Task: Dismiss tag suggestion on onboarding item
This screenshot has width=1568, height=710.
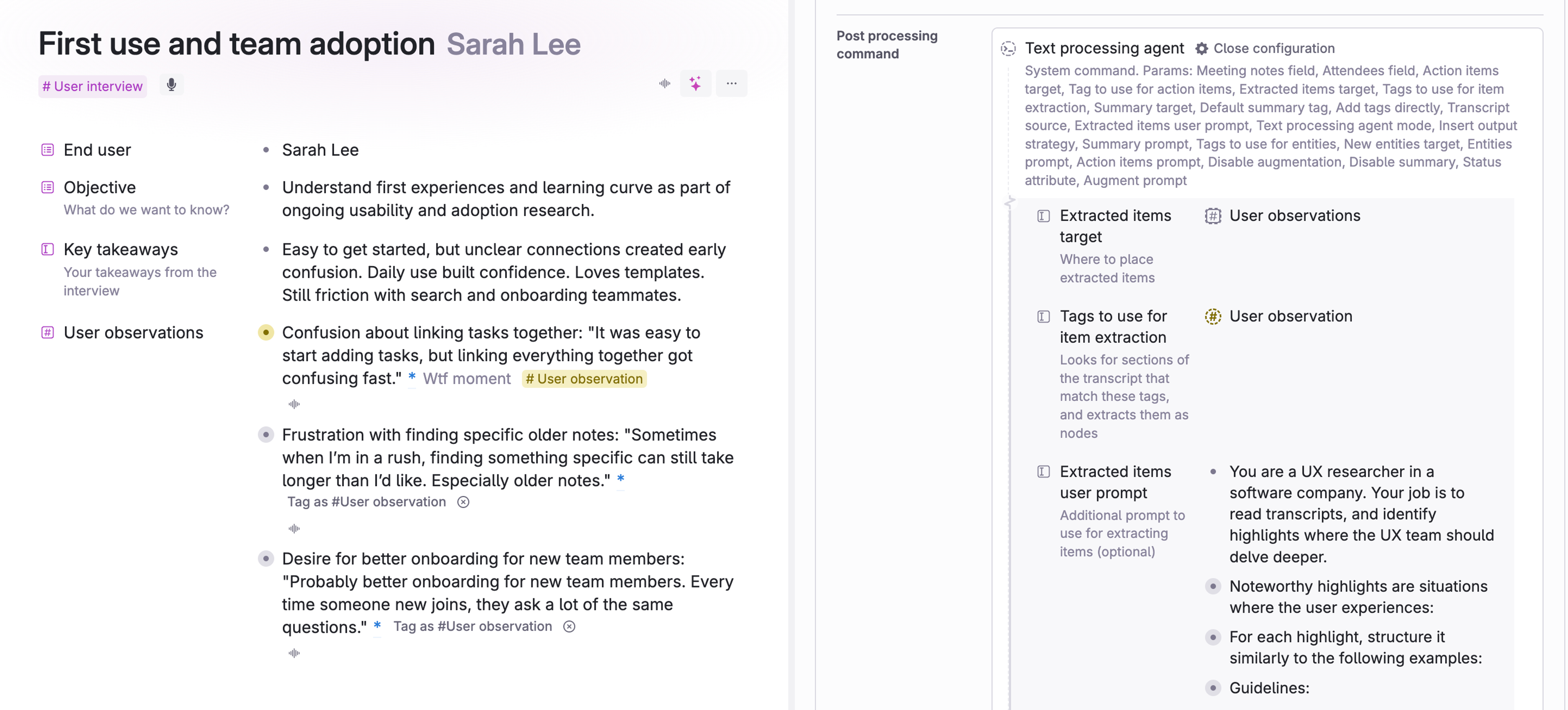Action: [569, 627]
